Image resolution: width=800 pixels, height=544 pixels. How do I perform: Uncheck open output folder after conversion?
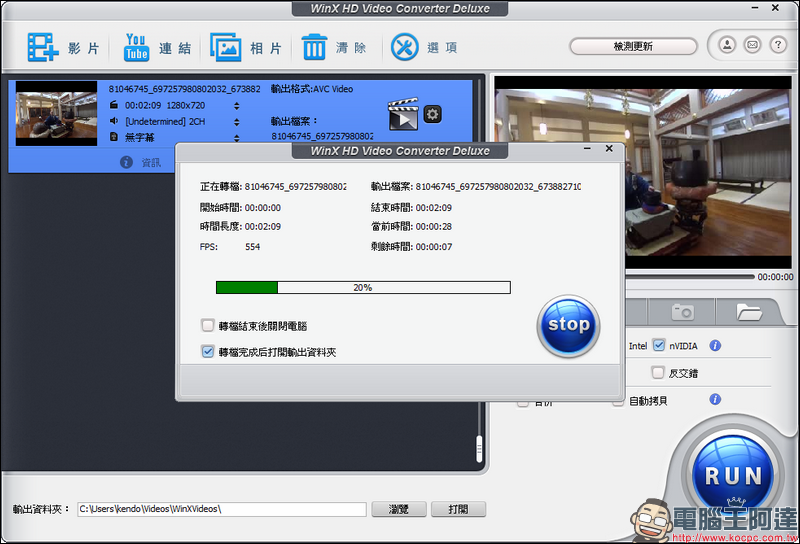[x=208, y=352]
